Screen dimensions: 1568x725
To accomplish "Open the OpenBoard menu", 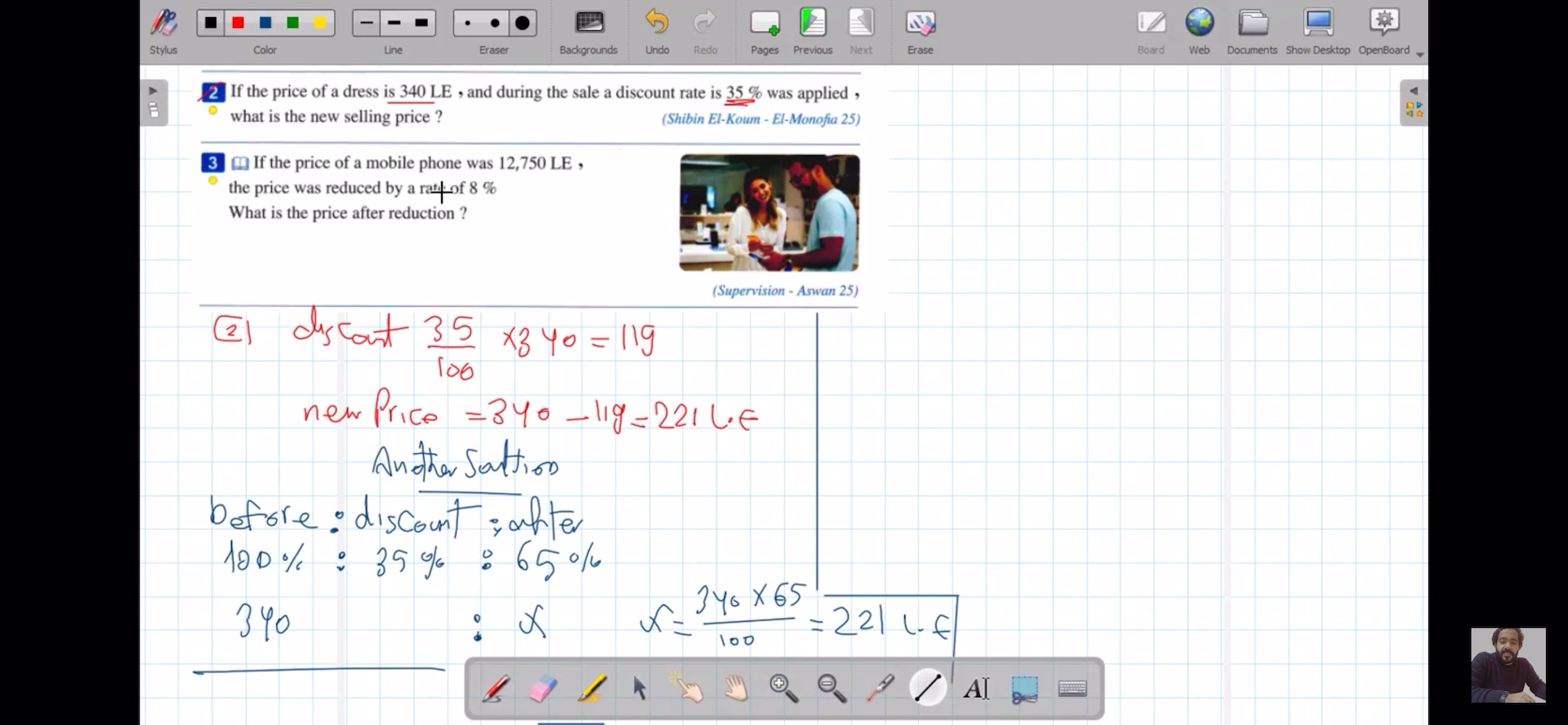I will [1386, 31].
